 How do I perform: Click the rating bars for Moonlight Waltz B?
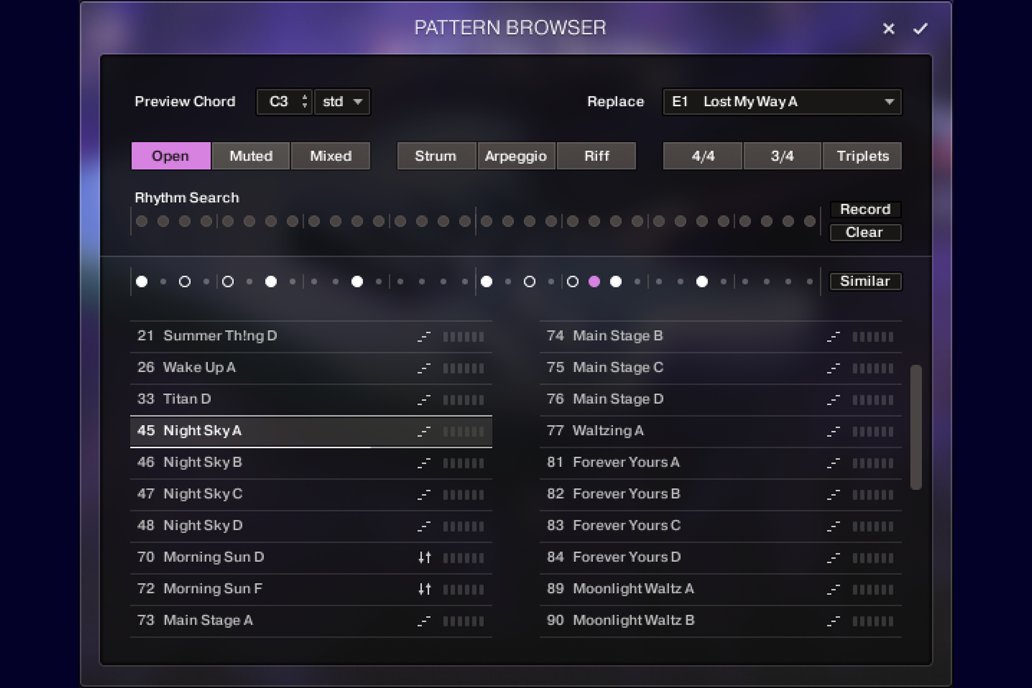coord(872,621)
